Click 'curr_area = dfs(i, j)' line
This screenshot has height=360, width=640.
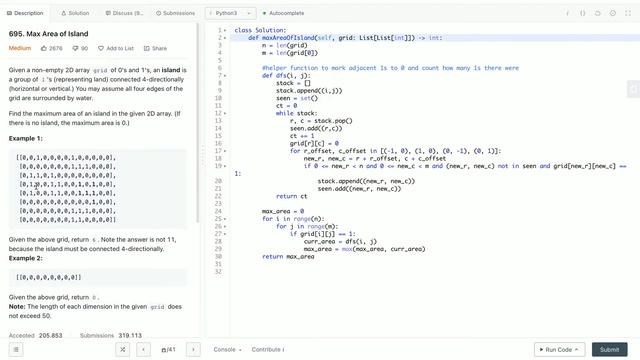tap(340, 241)
